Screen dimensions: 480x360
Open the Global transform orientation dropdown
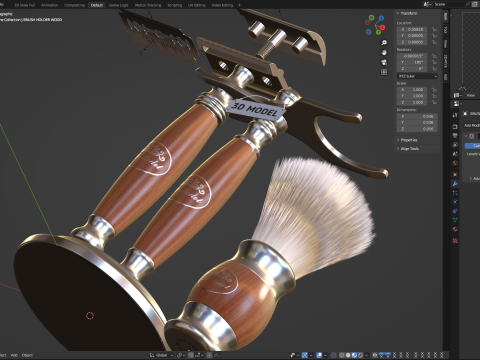point(161,355)
